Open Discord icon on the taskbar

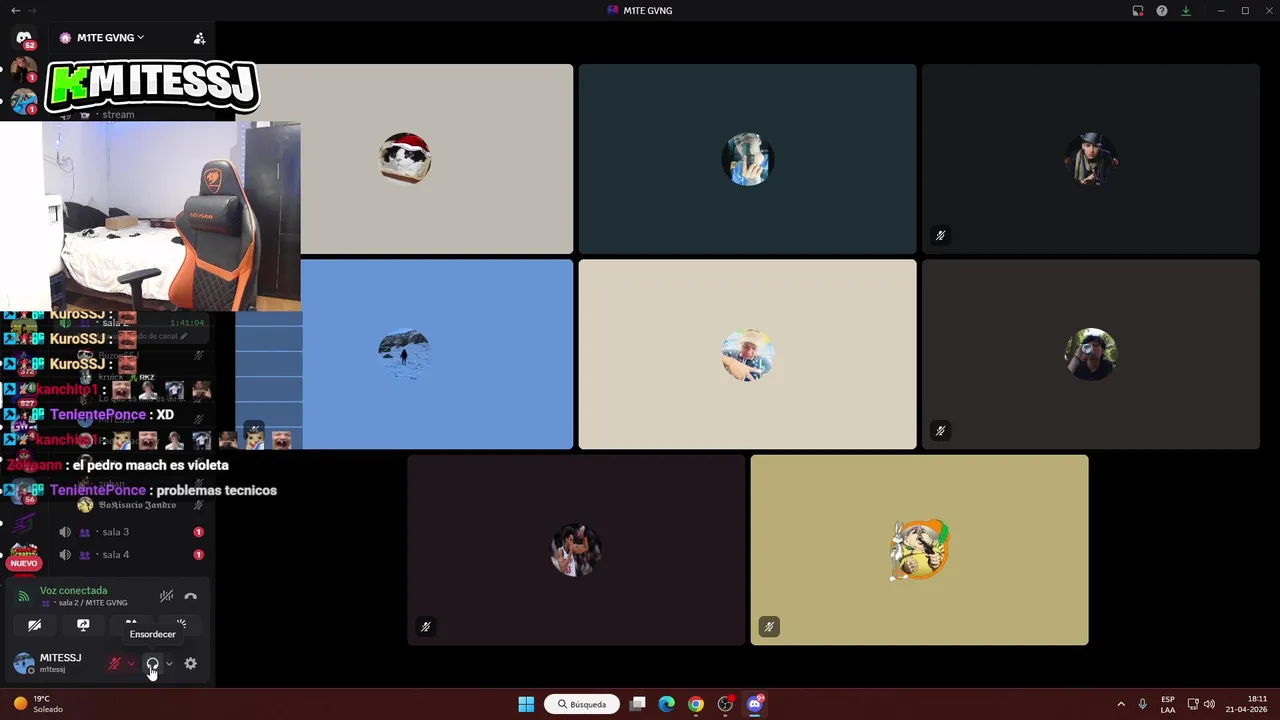click(755, 704)
